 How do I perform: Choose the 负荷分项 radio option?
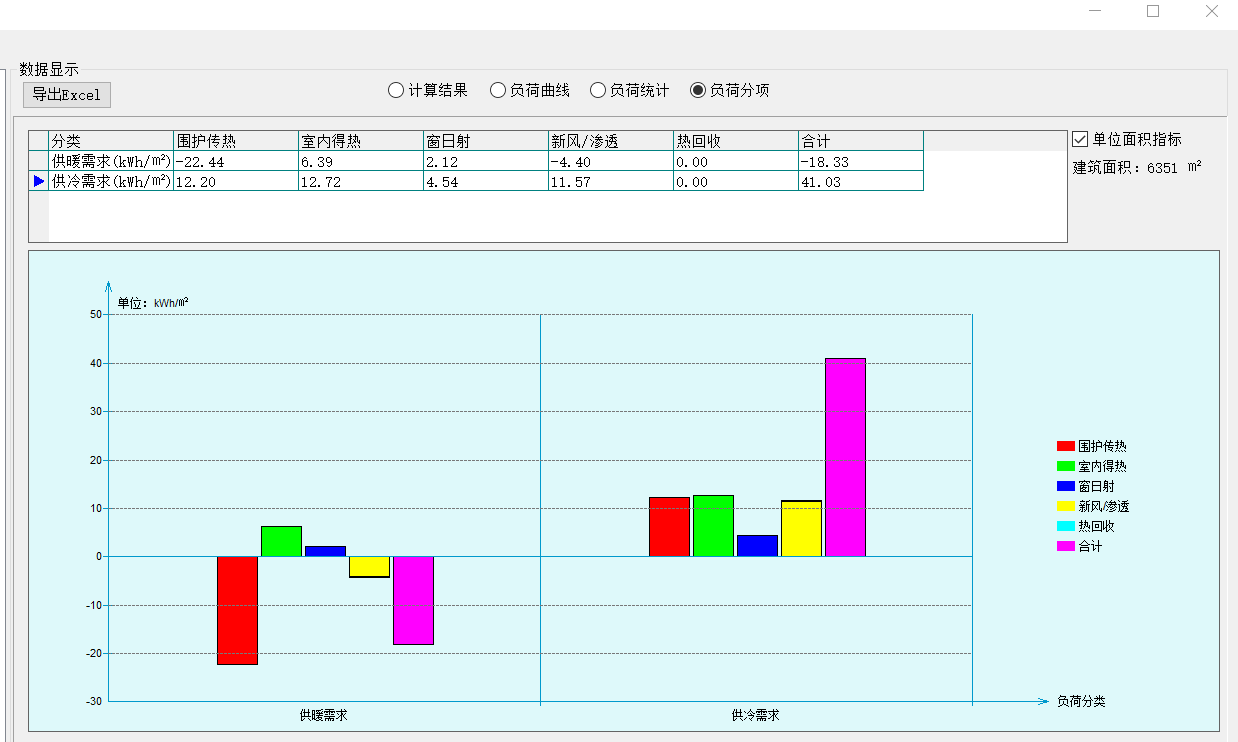point(698,90)
